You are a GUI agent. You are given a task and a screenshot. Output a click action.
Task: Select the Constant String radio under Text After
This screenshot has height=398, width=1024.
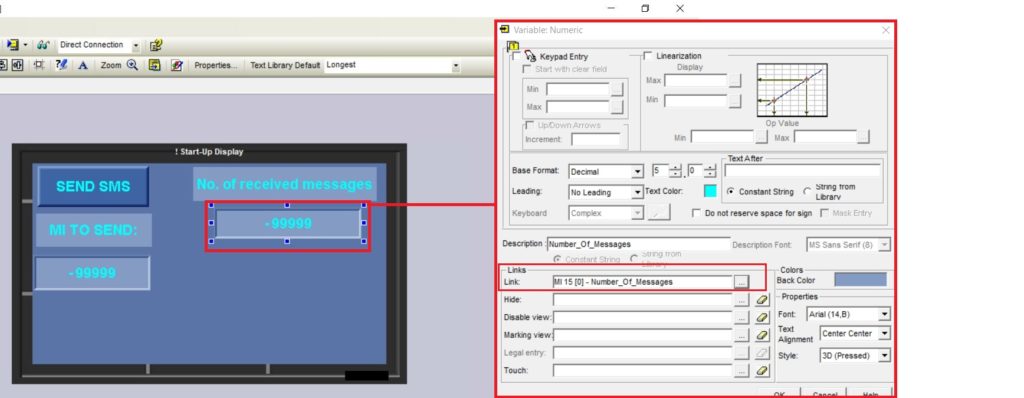(x=730, y=191)
